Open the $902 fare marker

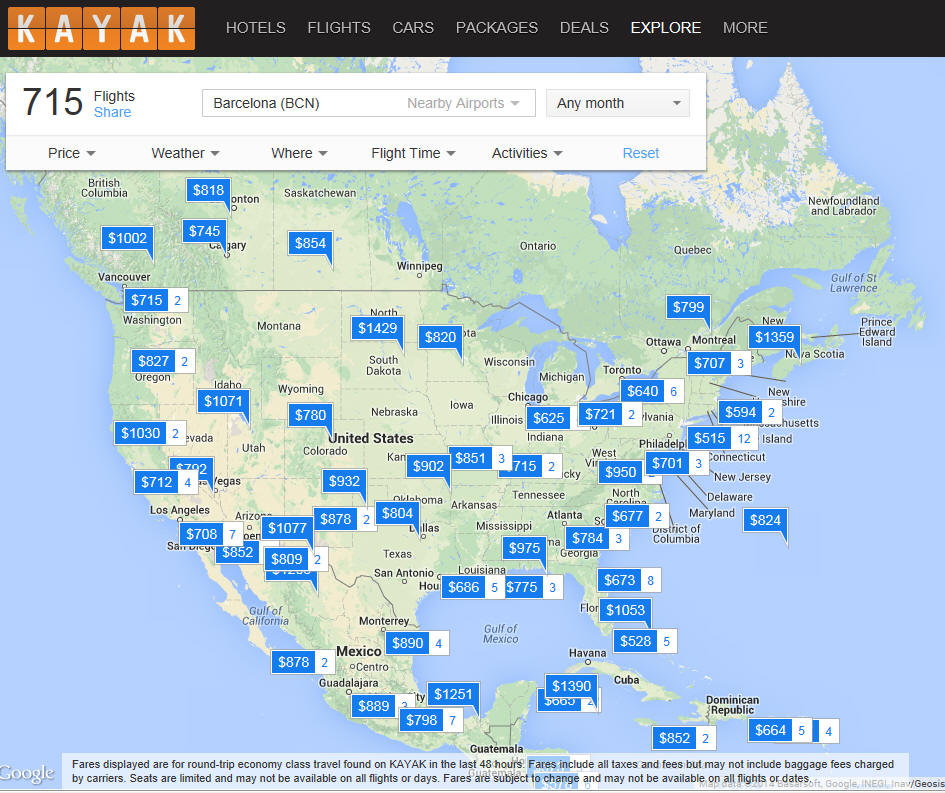428,466
